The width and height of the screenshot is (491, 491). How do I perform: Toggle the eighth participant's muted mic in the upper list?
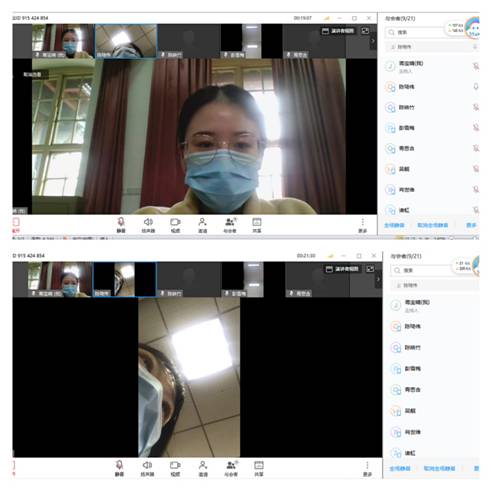(x=476, y=210)
